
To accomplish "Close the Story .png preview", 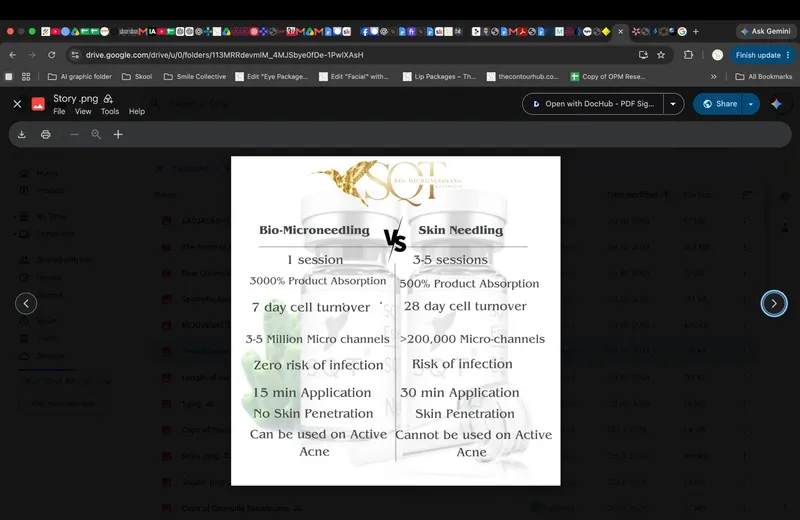I will 17,104.
